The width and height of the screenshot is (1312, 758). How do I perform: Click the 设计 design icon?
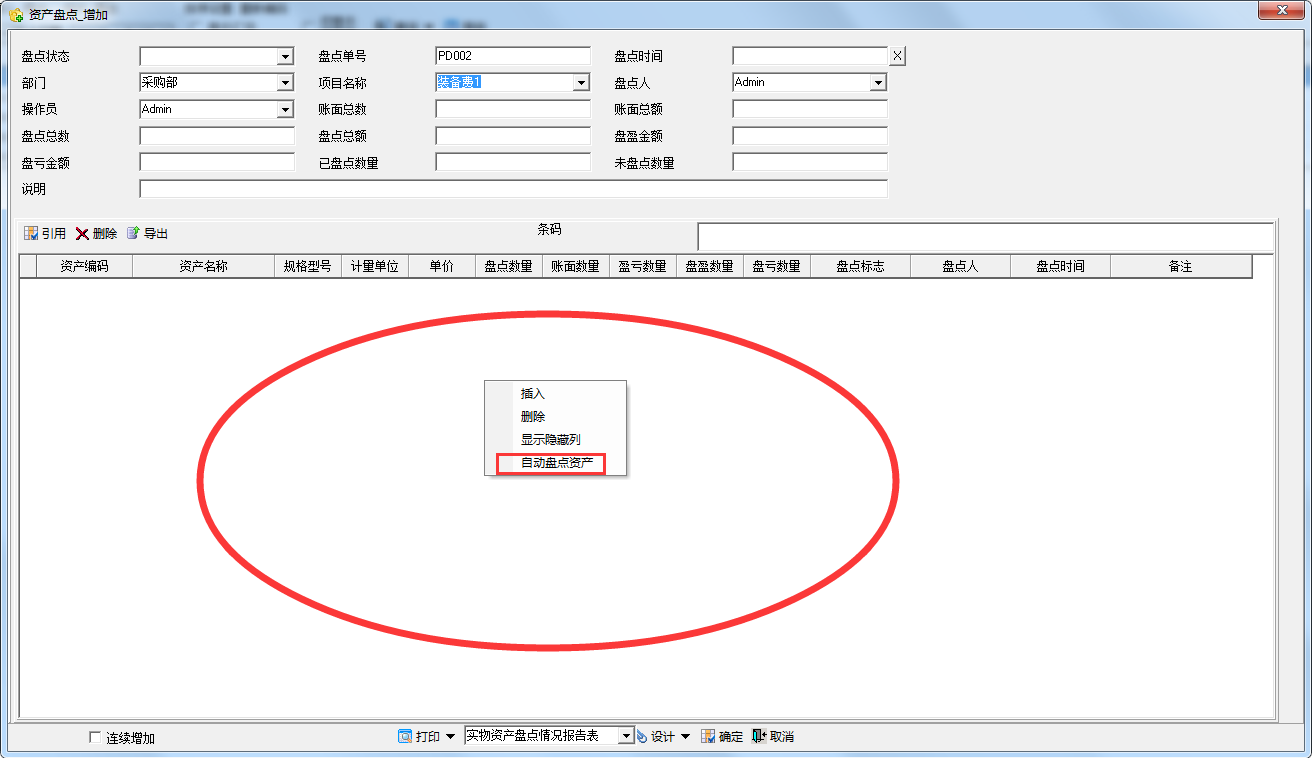coord(642,737)
